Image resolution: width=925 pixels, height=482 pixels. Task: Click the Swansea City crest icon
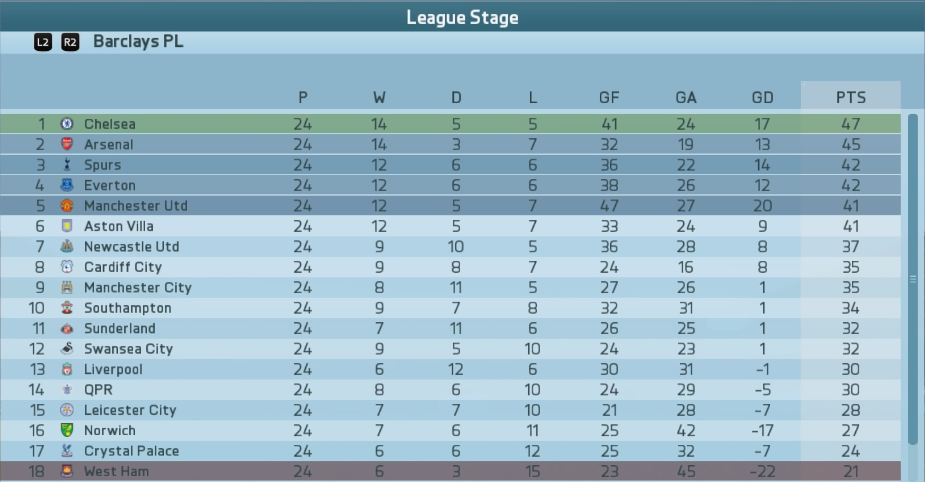(x=67, y=349)
